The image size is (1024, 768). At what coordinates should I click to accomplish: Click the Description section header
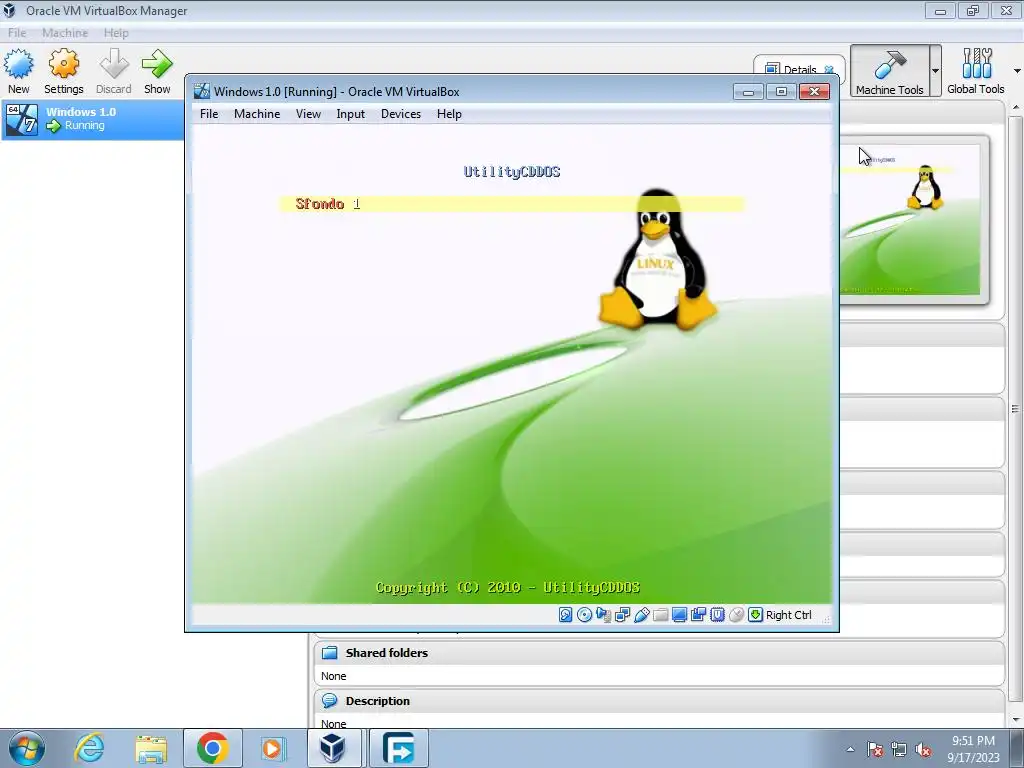tap(660, 701)
